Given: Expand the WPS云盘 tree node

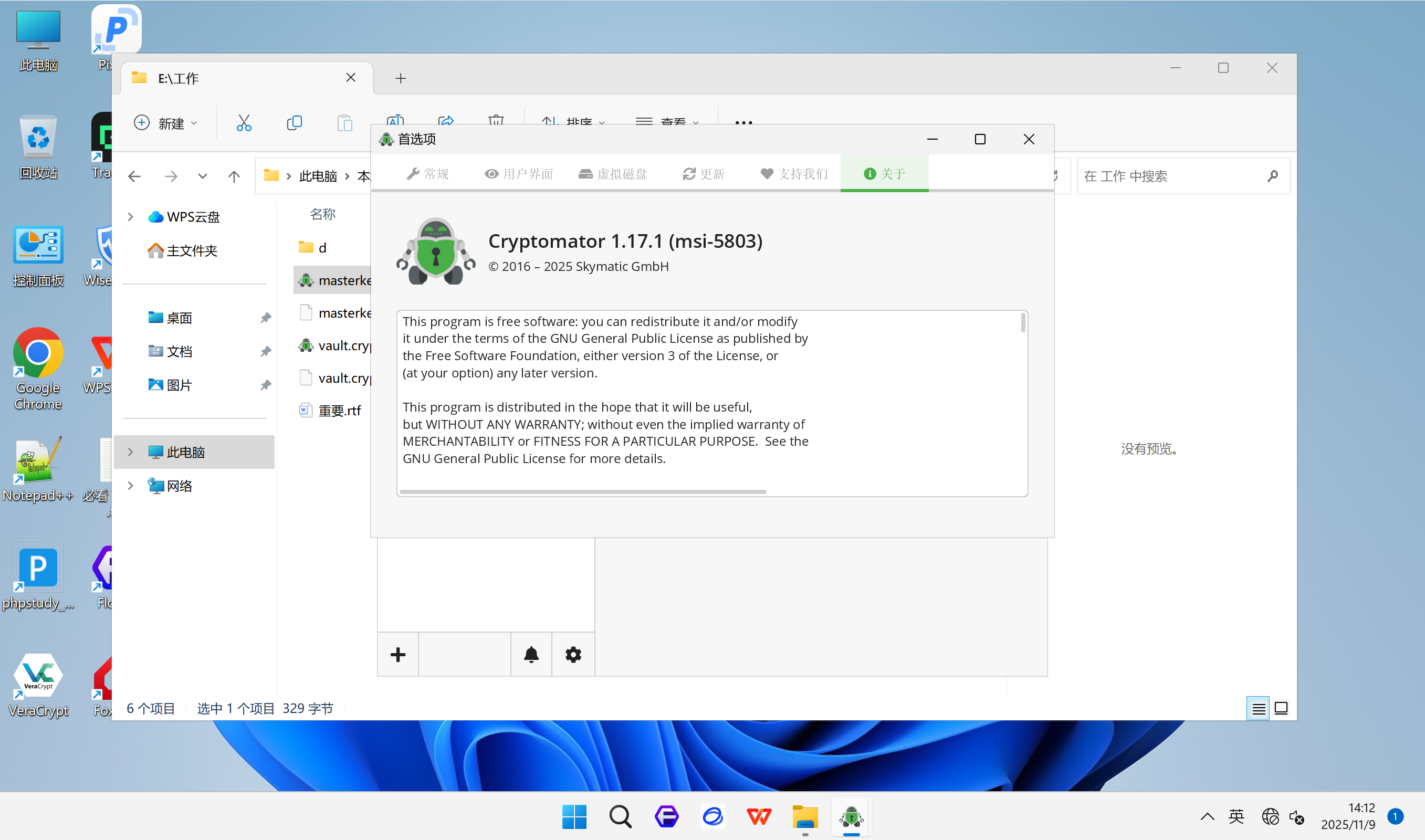Looking at the screenshot, I should tap(130, 217).
